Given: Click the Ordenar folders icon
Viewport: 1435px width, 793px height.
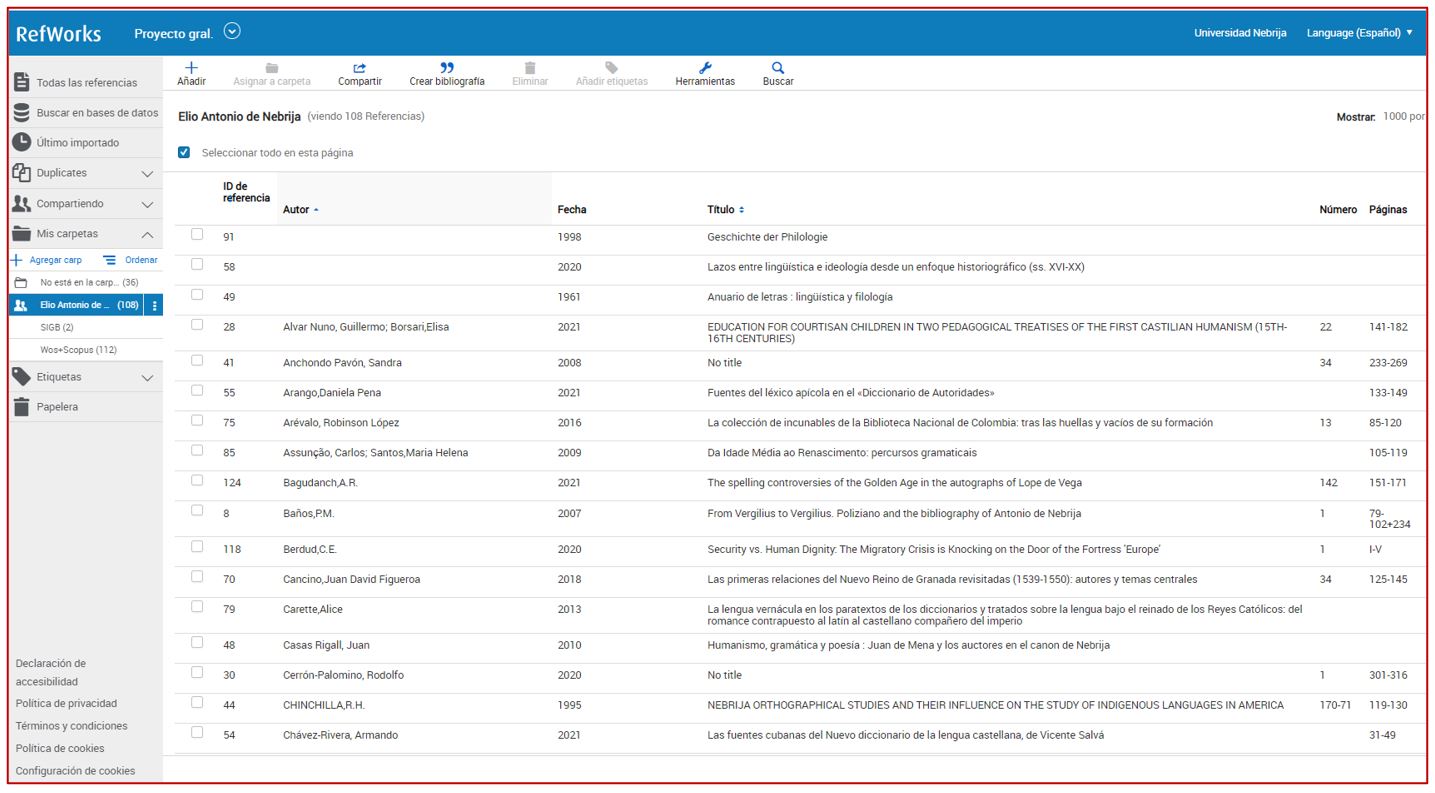Looking at the screenshot, I should click(x=110, y=260).
